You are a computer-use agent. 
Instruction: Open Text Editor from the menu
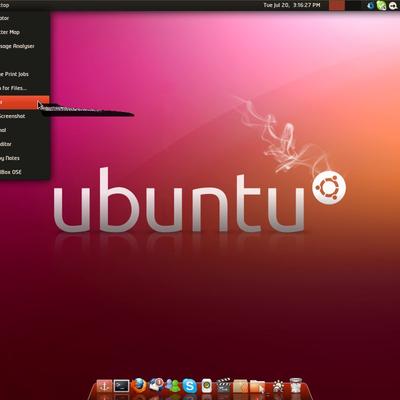[25, 144]
